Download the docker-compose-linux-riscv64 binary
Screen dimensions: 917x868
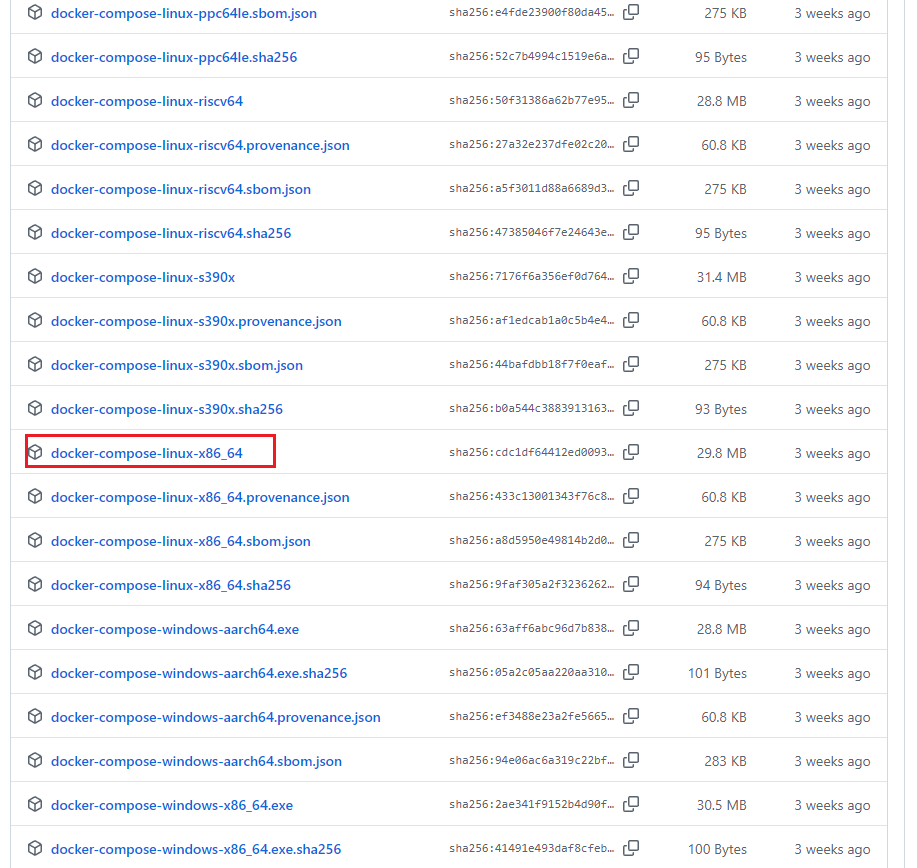tap(147, 101)
